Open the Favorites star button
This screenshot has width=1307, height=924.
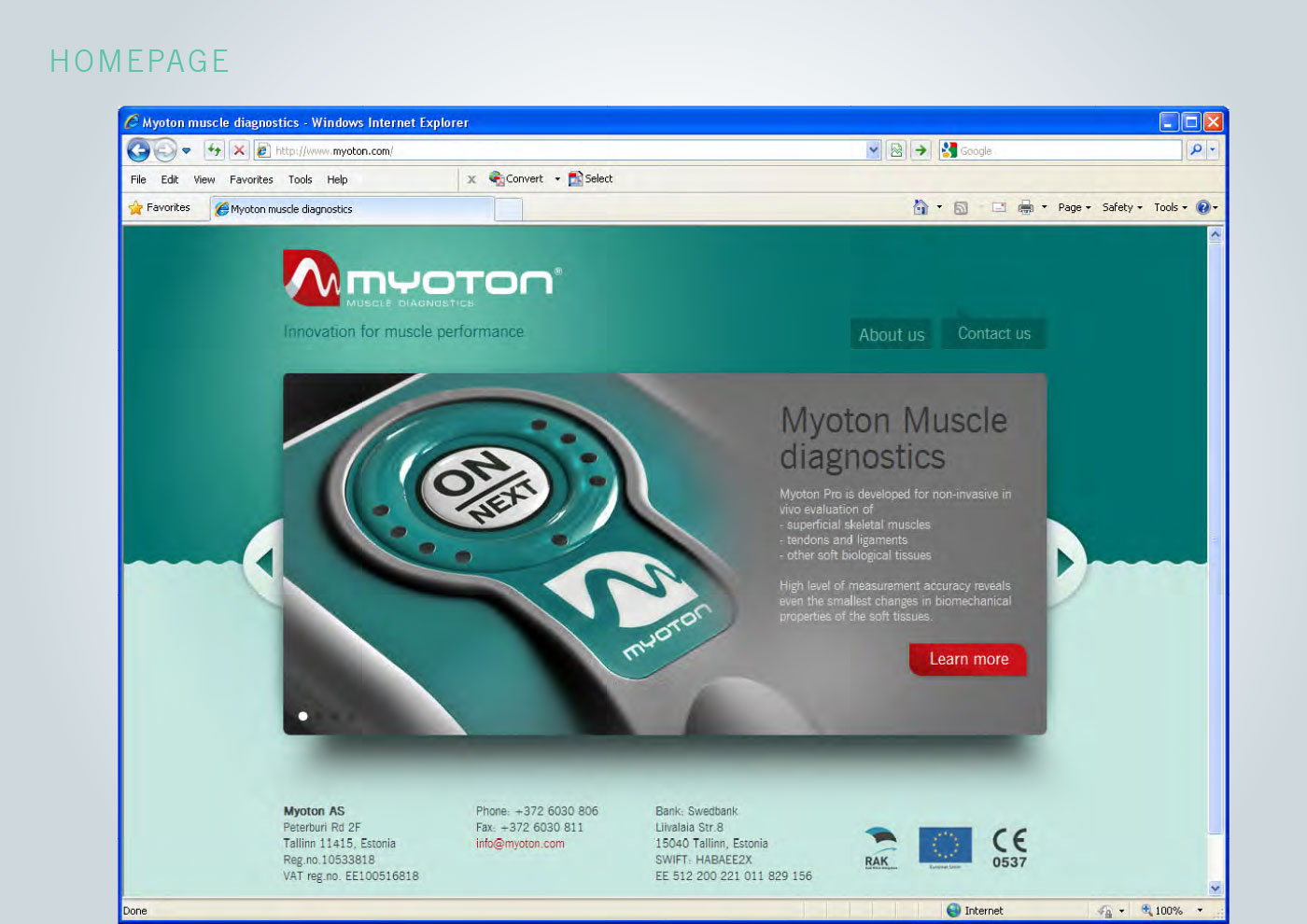[160, 208]
